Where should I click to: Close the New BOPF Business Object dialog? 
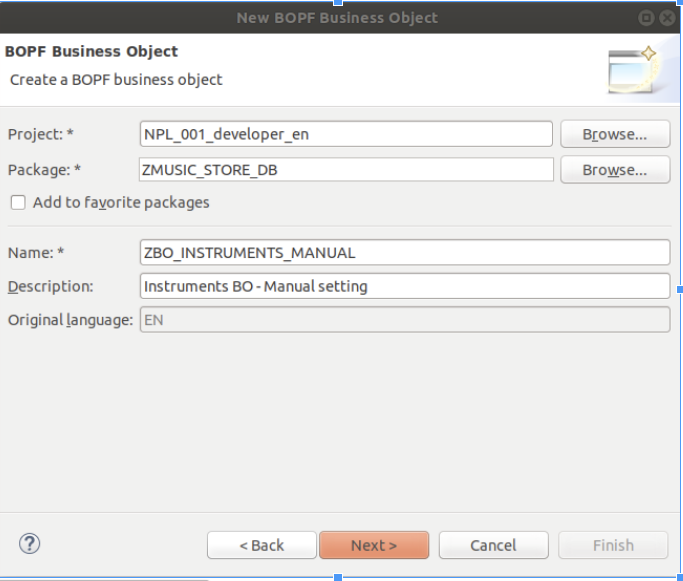[667, 17]
